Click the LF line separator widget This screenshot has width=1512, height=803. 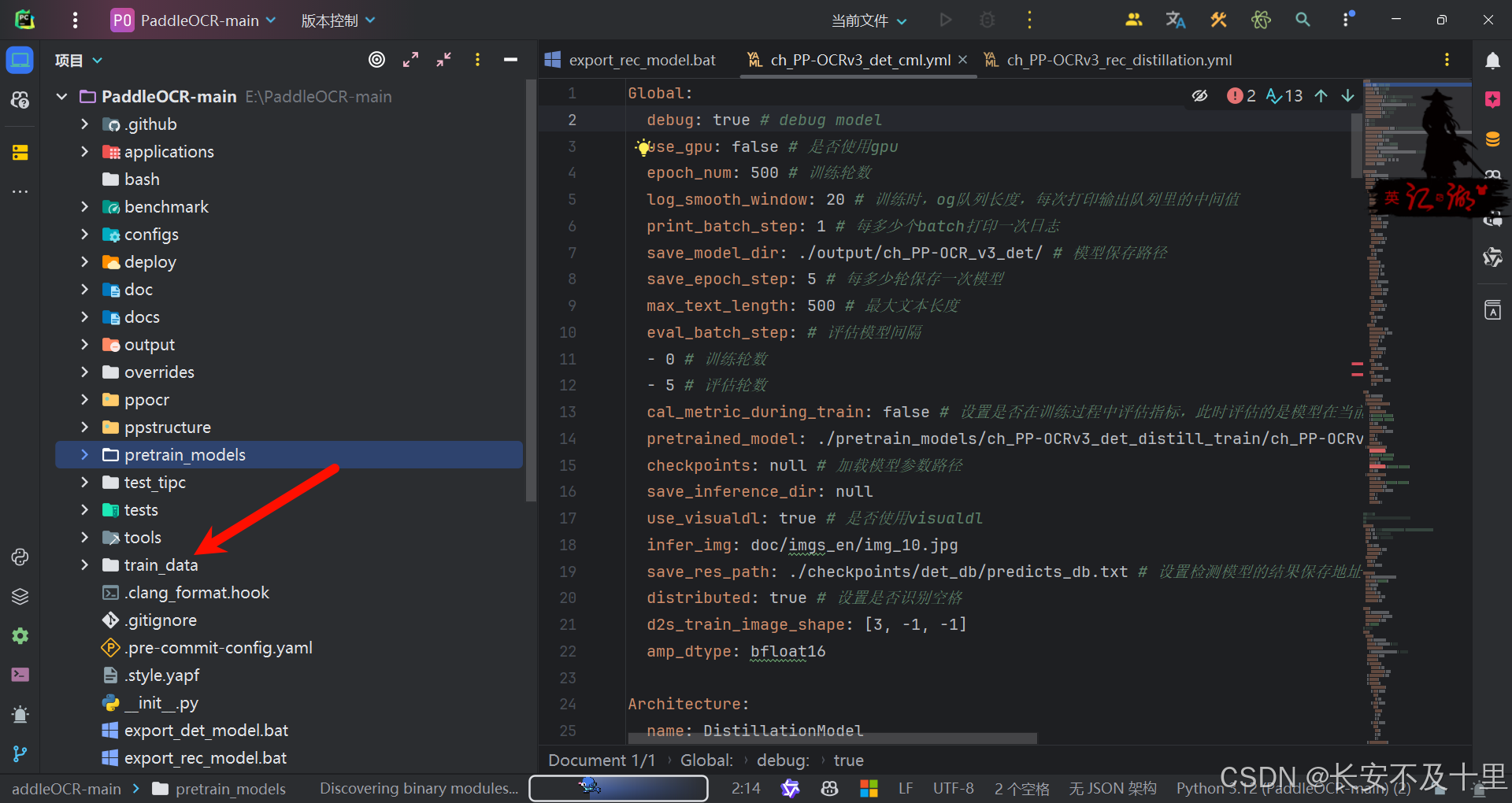(906, 789)
